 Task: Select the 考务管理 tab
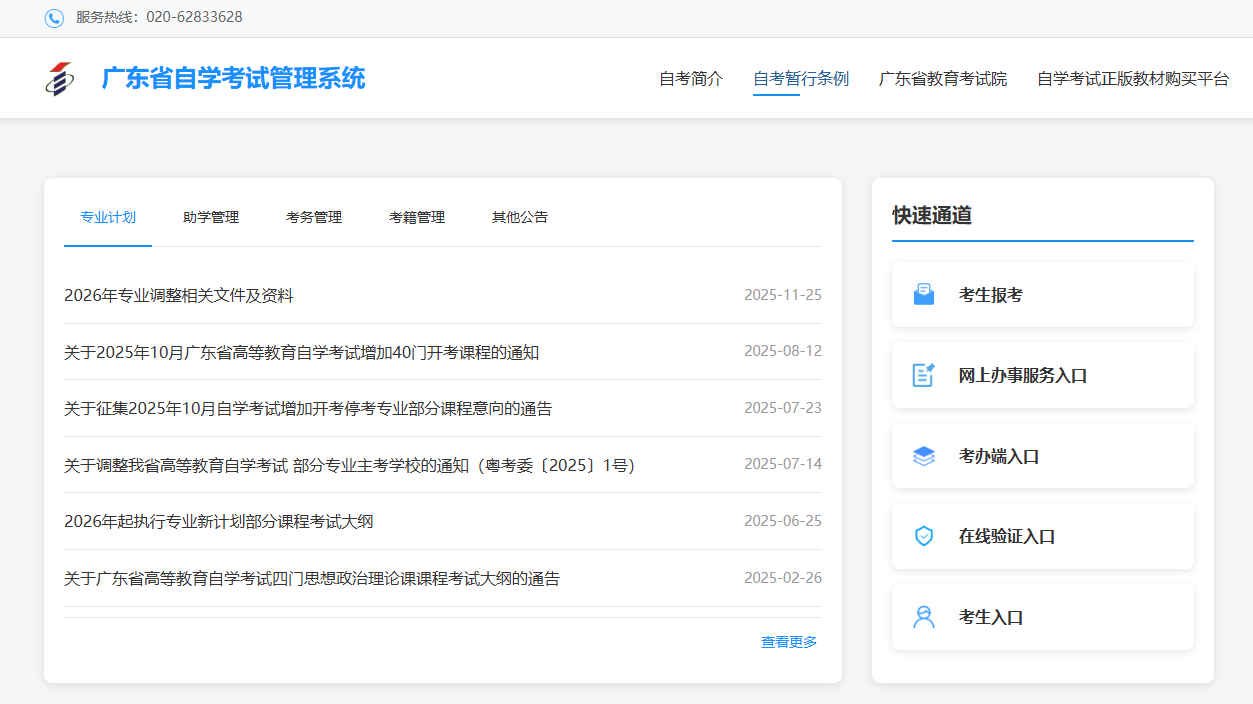314,217
